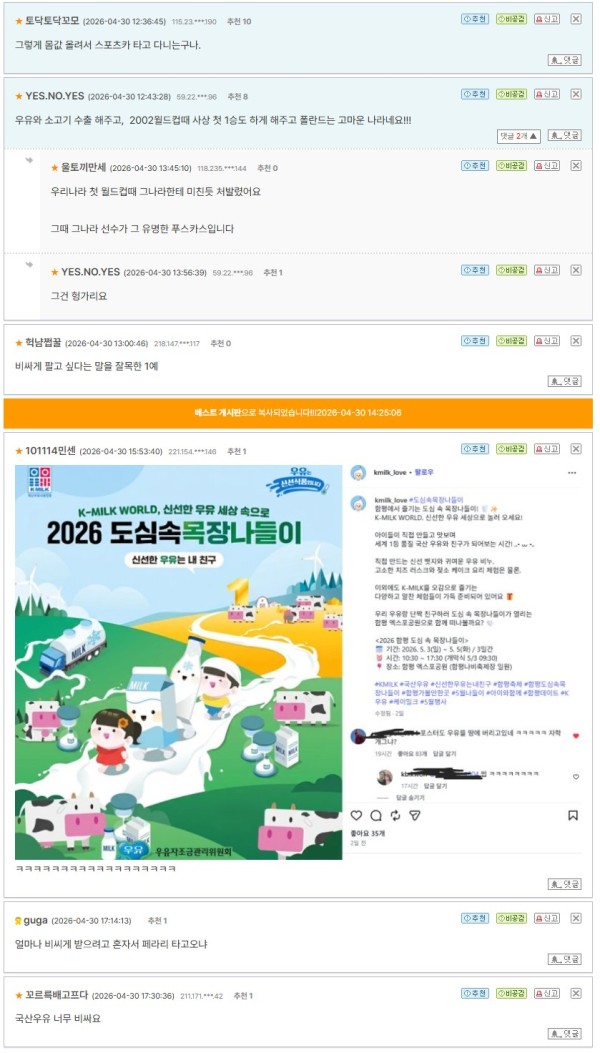Click the Instagram comment bubble icon
The image size is (600, 1053).
376,815
